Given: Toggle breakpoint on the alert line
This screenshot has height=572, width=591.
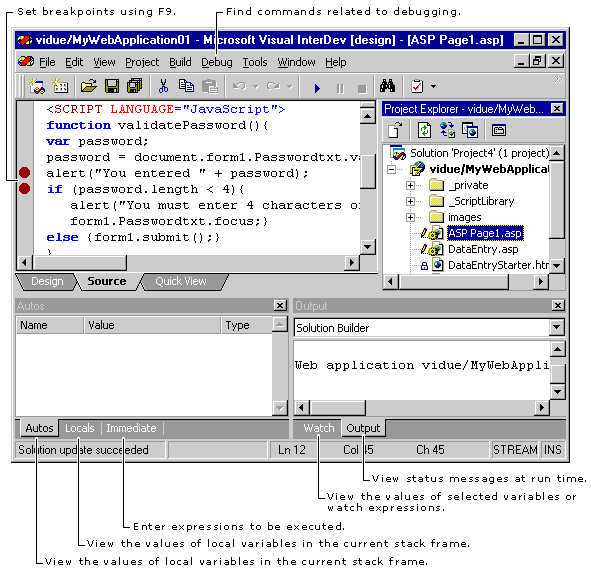Looking at the screenshot, I should point(24,173).
